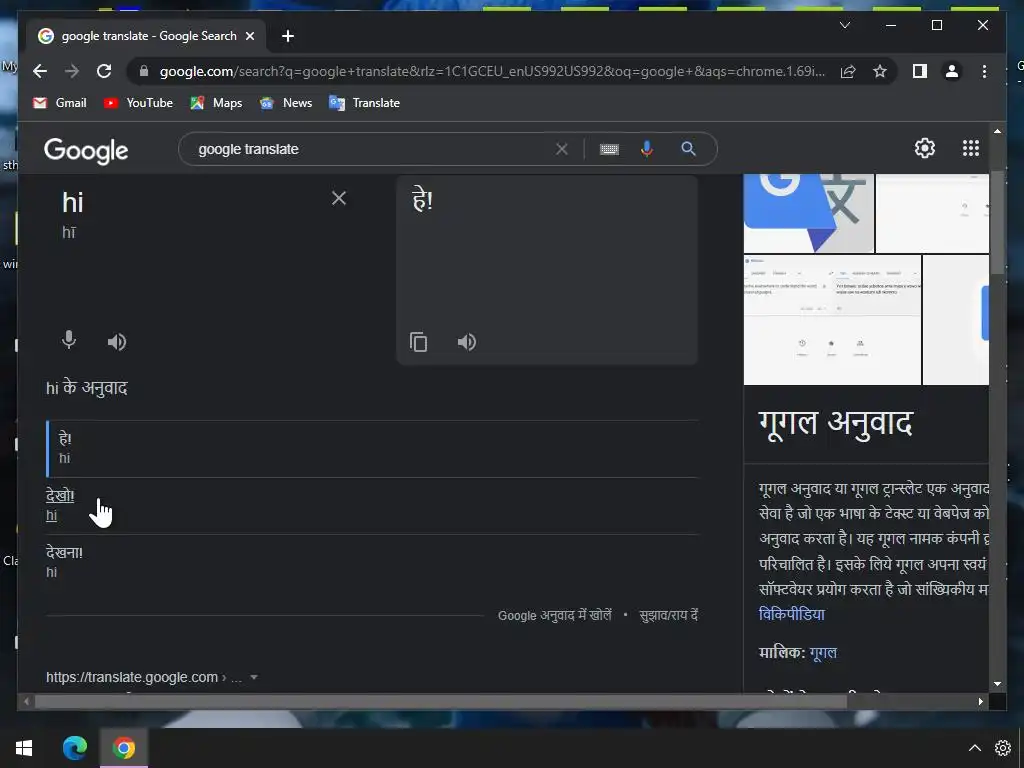
Task: Share this page via address bar icon
Action: pyautogui.click(x=848, y=71)
